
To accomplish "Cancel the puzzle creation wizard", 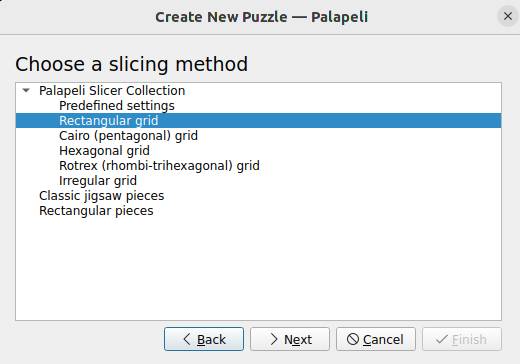I will [376, 339].
